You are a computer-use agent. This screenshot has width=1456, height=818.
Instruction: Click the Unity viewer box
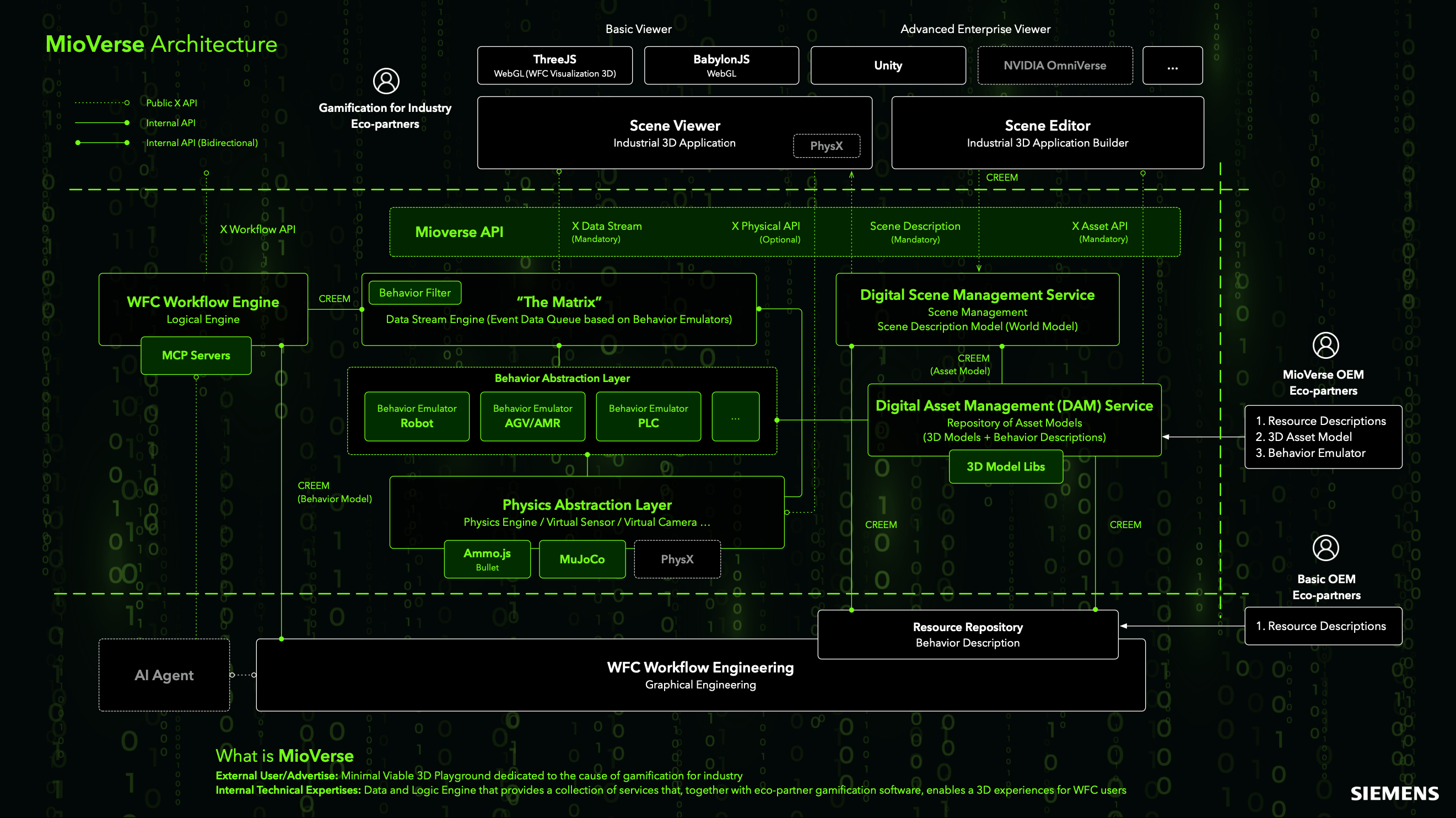[x=887, y=66]
